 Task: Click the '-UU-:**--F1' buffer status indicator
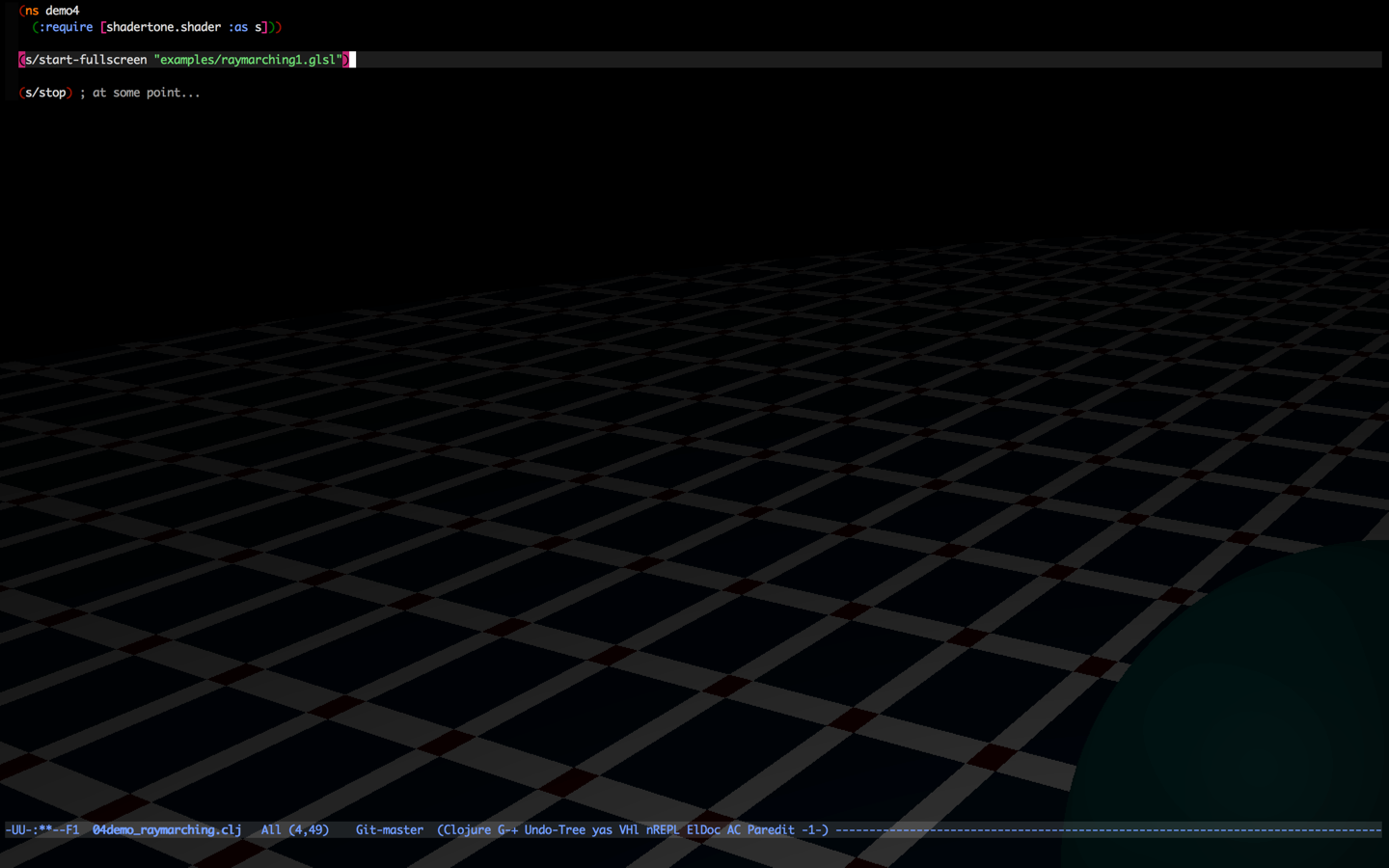pyautogui.click(x=42, y=829)
